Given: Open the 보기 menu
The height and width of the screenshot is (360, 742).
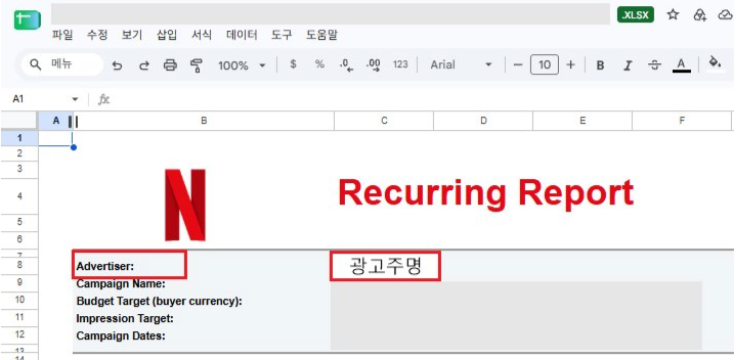Looking at the screenshot, I should click(x=132, y=35).
